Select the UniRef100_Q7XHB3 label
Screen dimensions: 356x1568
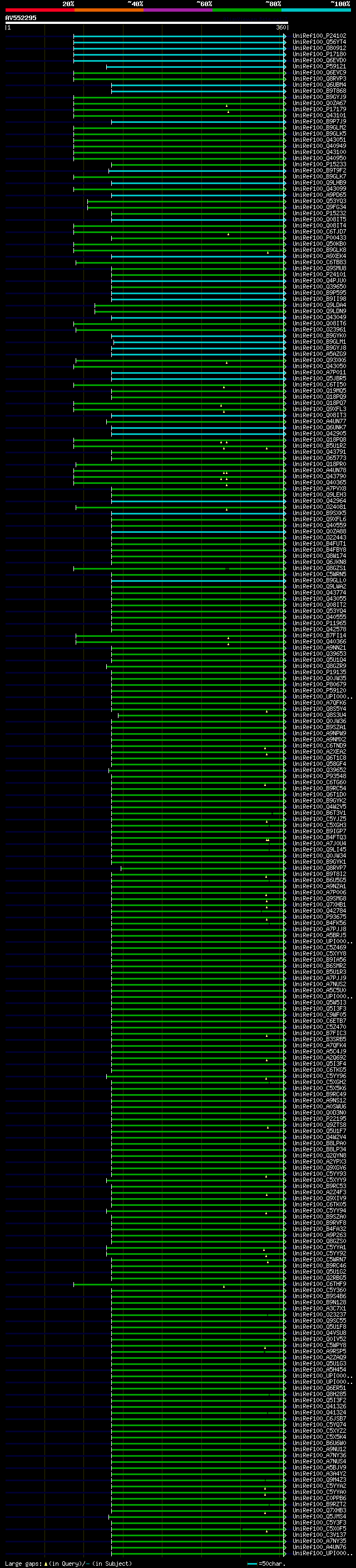tap(319, 1511)
